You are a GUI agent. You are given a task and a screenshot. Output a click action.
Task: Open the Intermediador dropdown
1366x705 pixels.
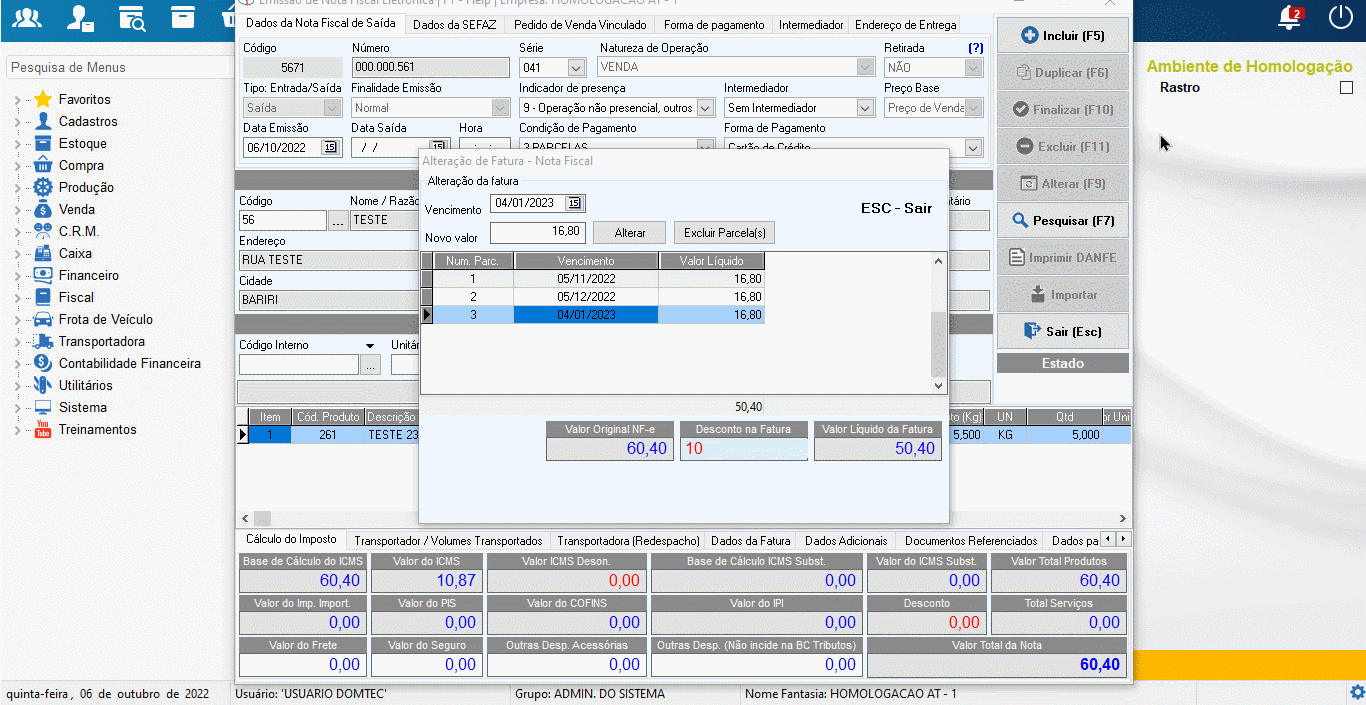click(866, 108)
